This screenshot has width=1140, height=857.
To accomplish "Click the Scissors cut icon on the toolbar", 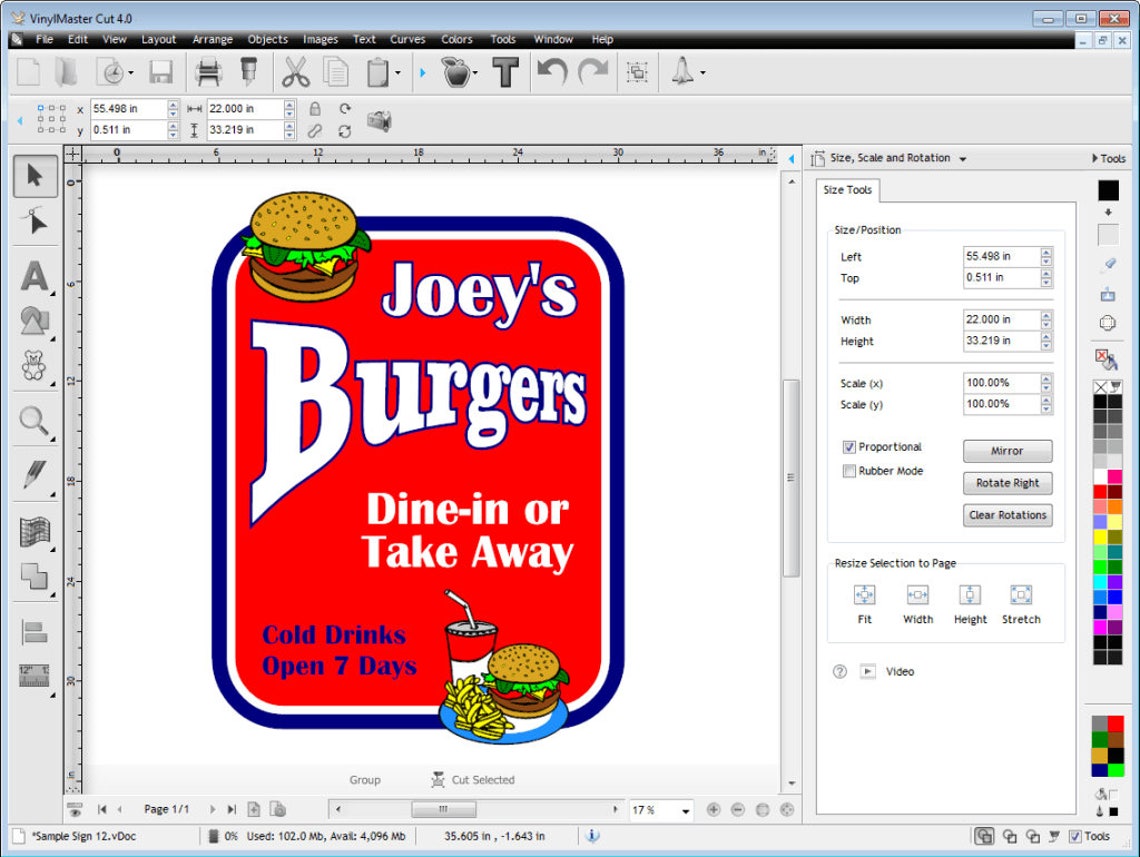I will click(296, 73).
